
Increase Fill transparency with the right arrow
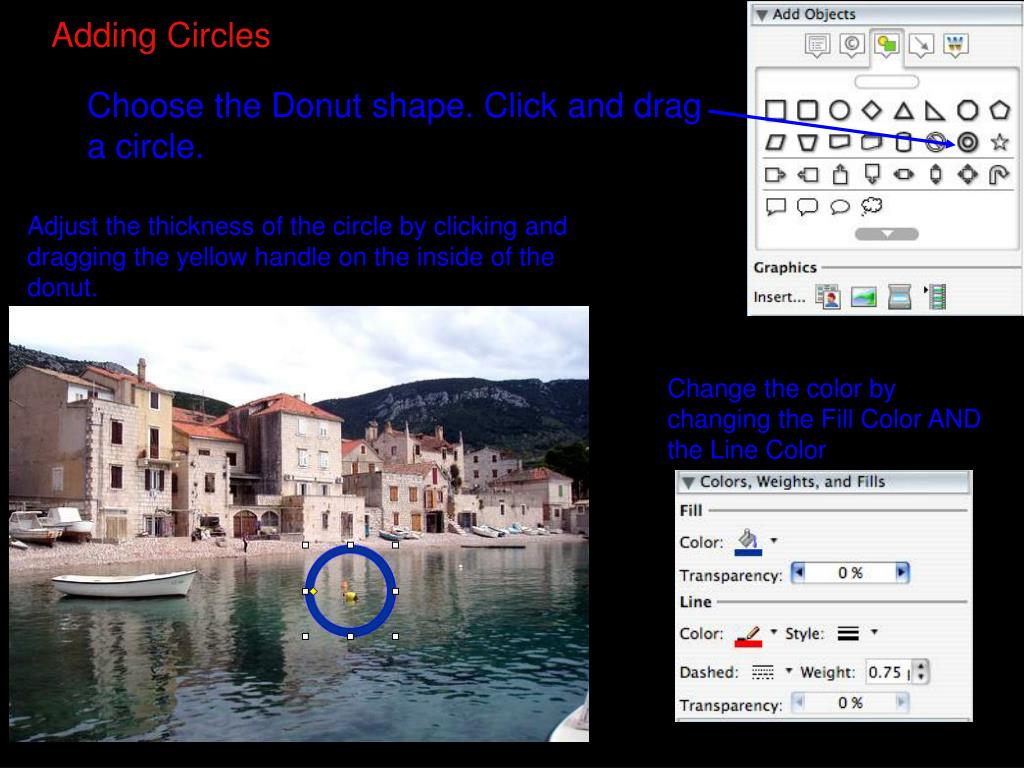[901, 573]
